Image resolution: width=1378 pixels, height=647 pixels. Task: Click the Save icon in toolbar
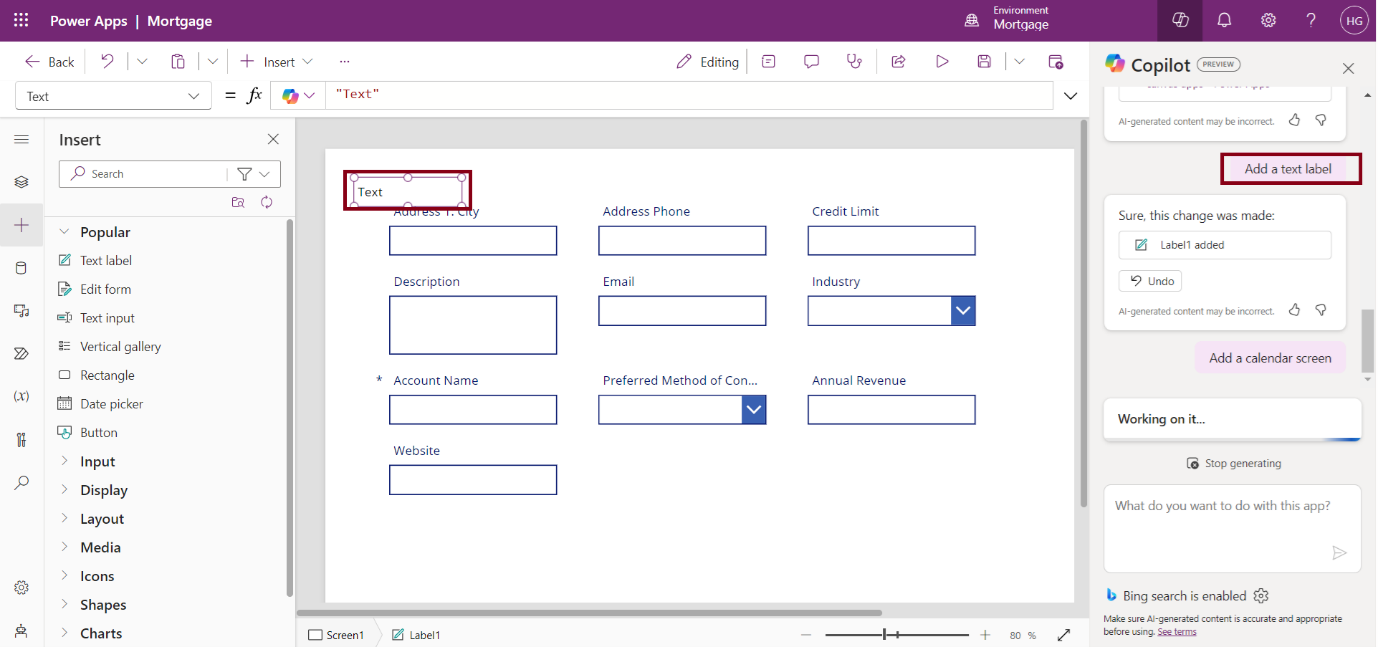pyautogui.click(x=984, y=62)
